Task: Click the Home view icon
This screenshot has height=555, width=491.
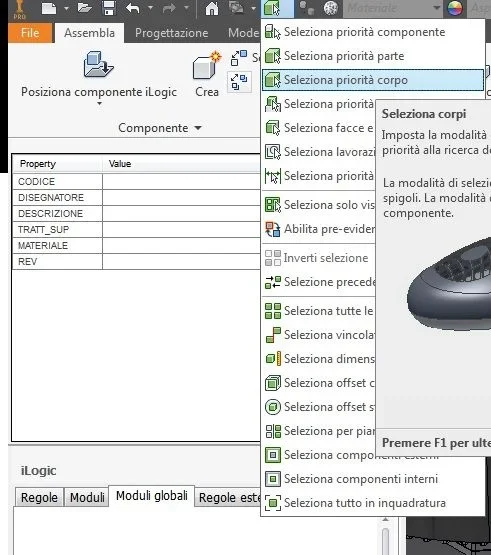Action: click(x=212, y=8)
